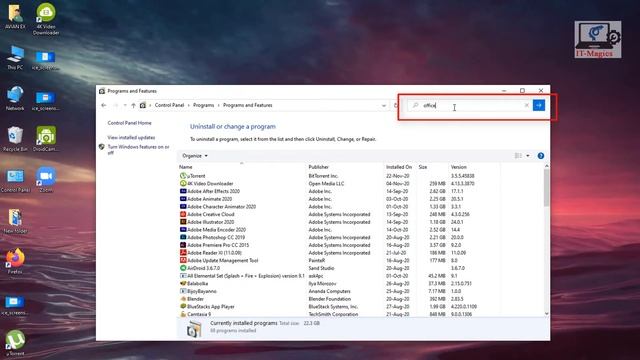Launch Zoom desktop shortcut

coord(46,180)
